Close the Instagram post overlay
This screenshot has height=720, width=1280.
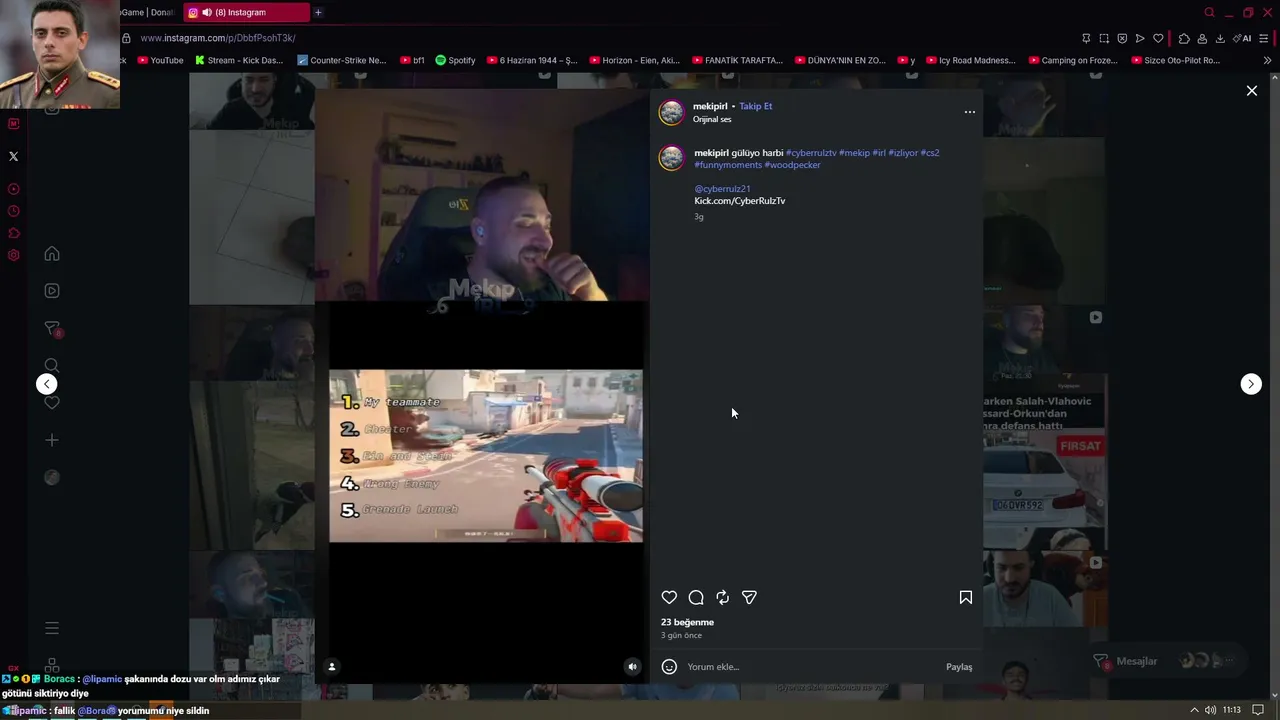1251,91
